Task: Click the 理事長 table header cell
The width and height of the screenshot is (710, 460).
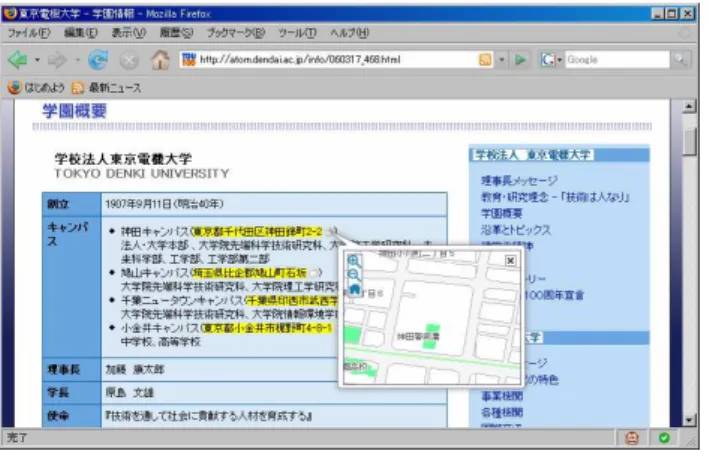Action: (72, 369)
